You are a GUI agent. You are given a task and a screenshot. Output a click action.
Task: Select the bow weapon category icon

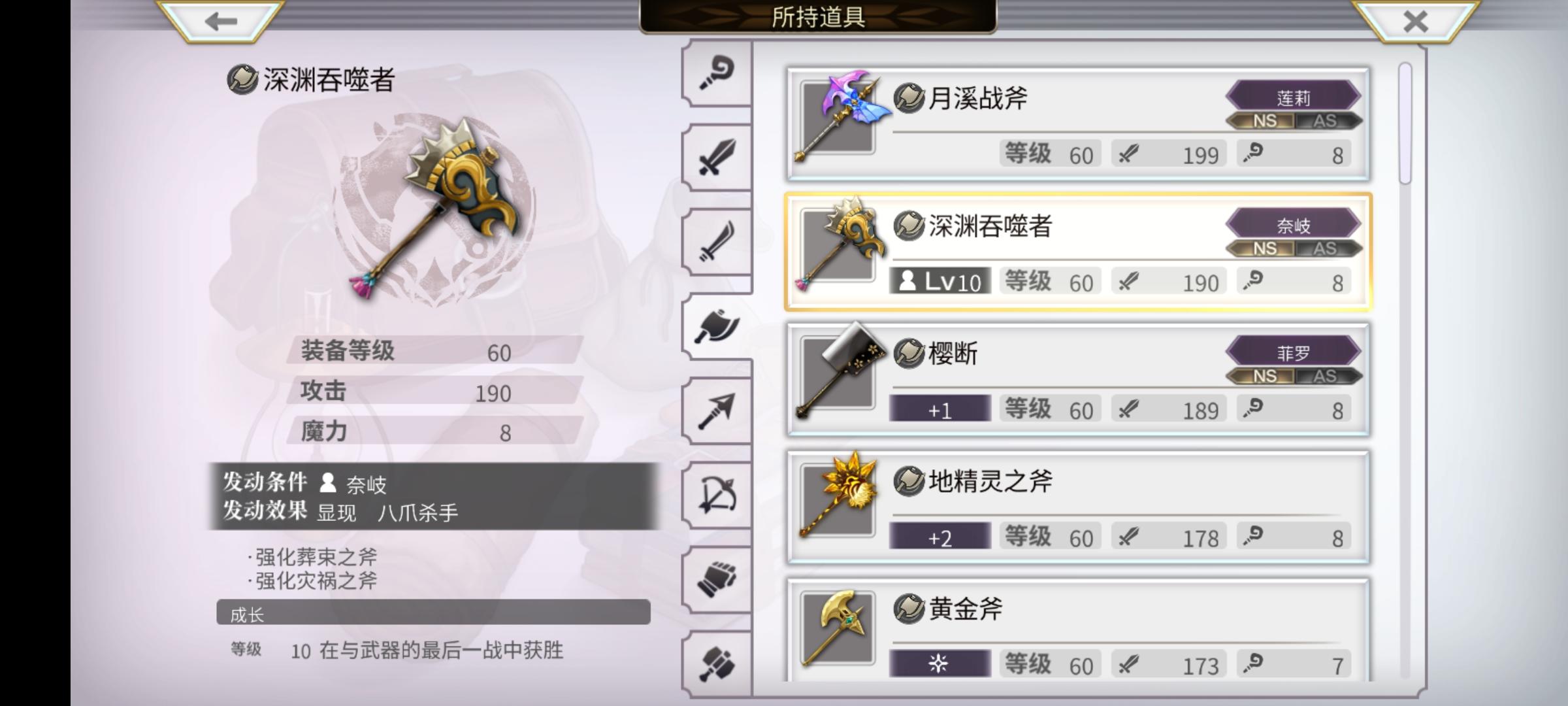pos(717,496)
